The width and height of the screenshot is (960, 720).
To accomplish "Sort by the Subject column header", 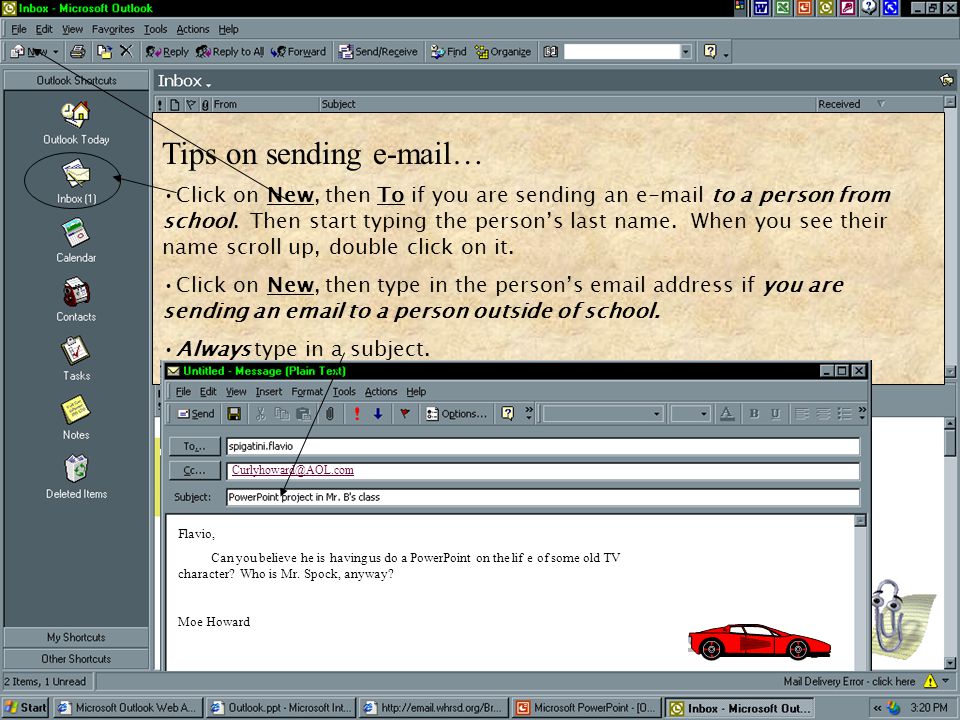I will tap(568, 104).
